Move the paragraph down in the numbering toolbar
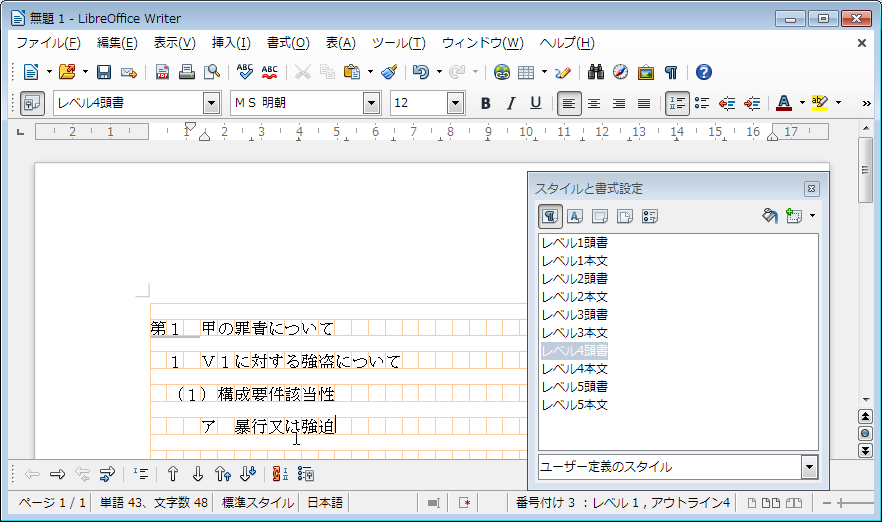This screenshot has width=882, height=522. click(x=197, y=474)
